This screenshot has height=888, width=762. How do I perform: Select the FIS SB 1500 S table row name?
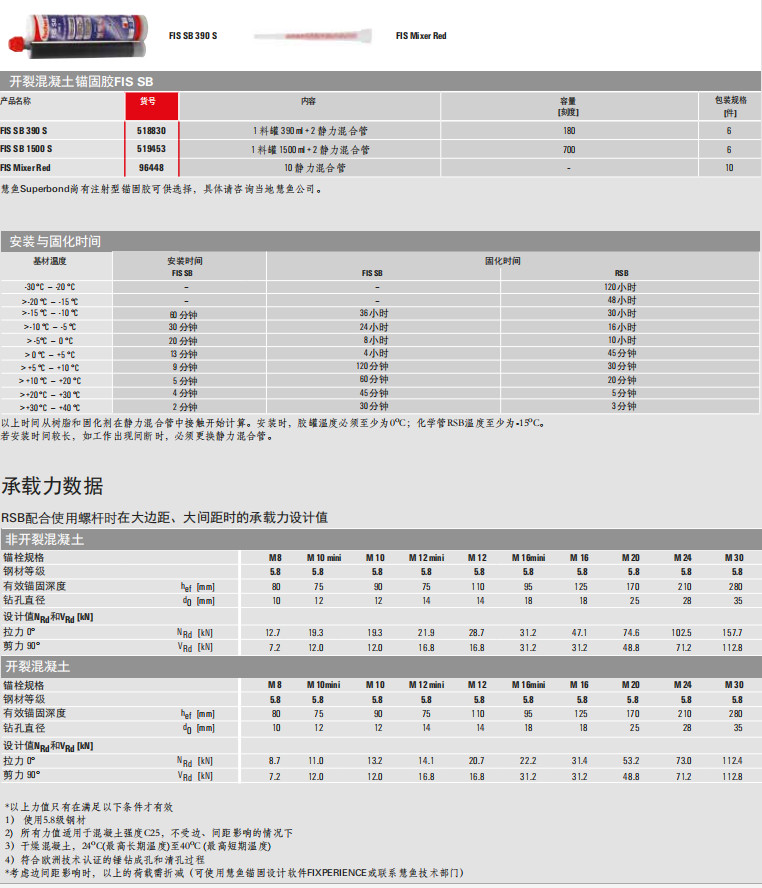[x=27, y=149]
